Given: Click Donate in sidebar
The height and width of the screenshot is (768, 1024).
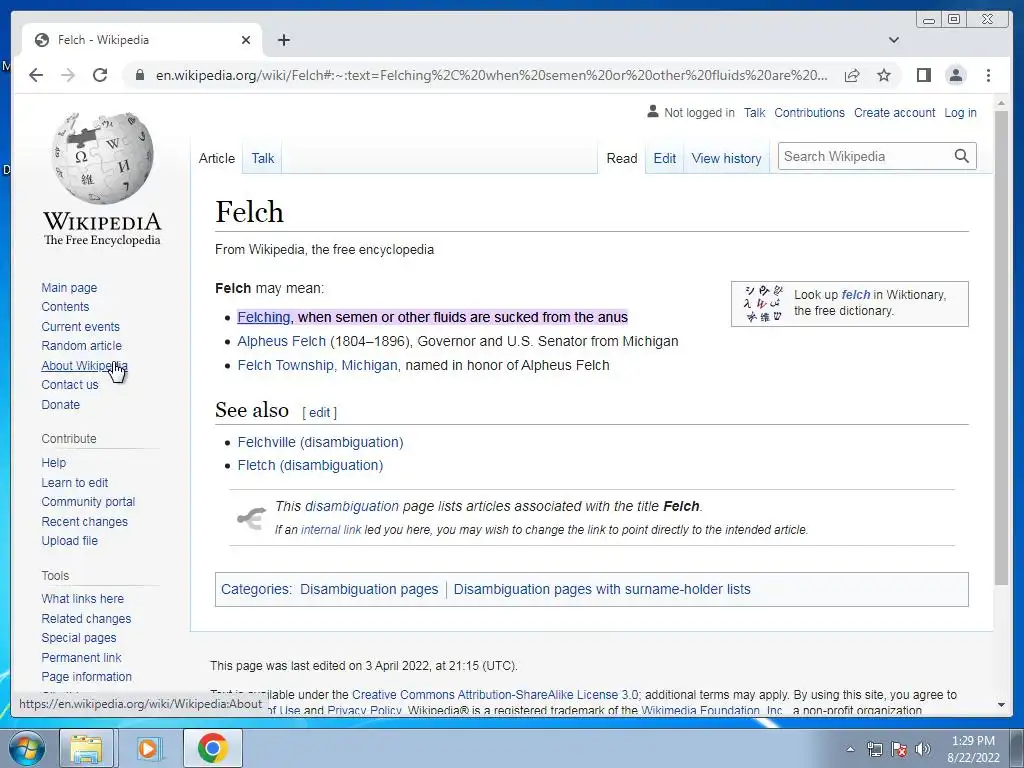Looking at the screenshot, I should 61,404.
